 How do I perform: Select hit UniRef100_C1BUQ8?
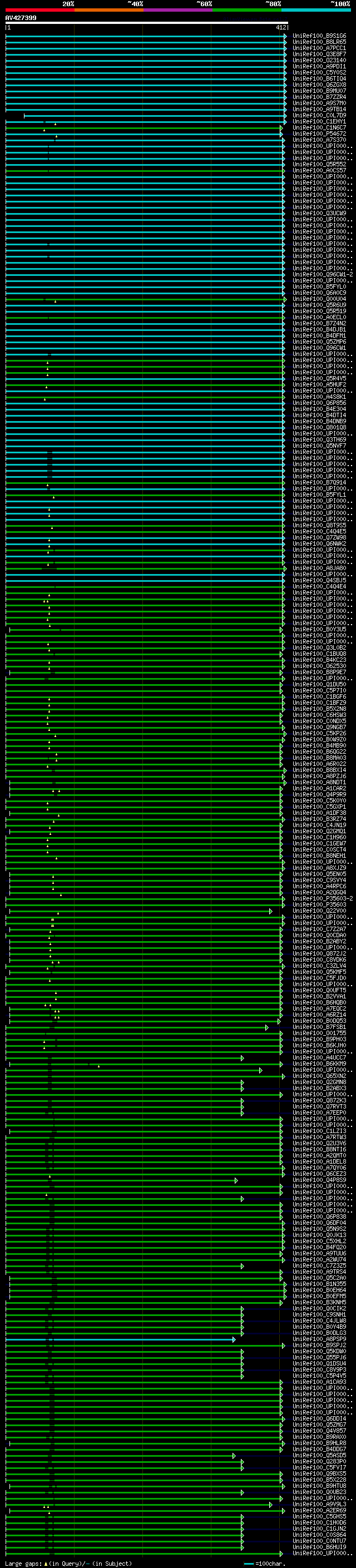319,654
